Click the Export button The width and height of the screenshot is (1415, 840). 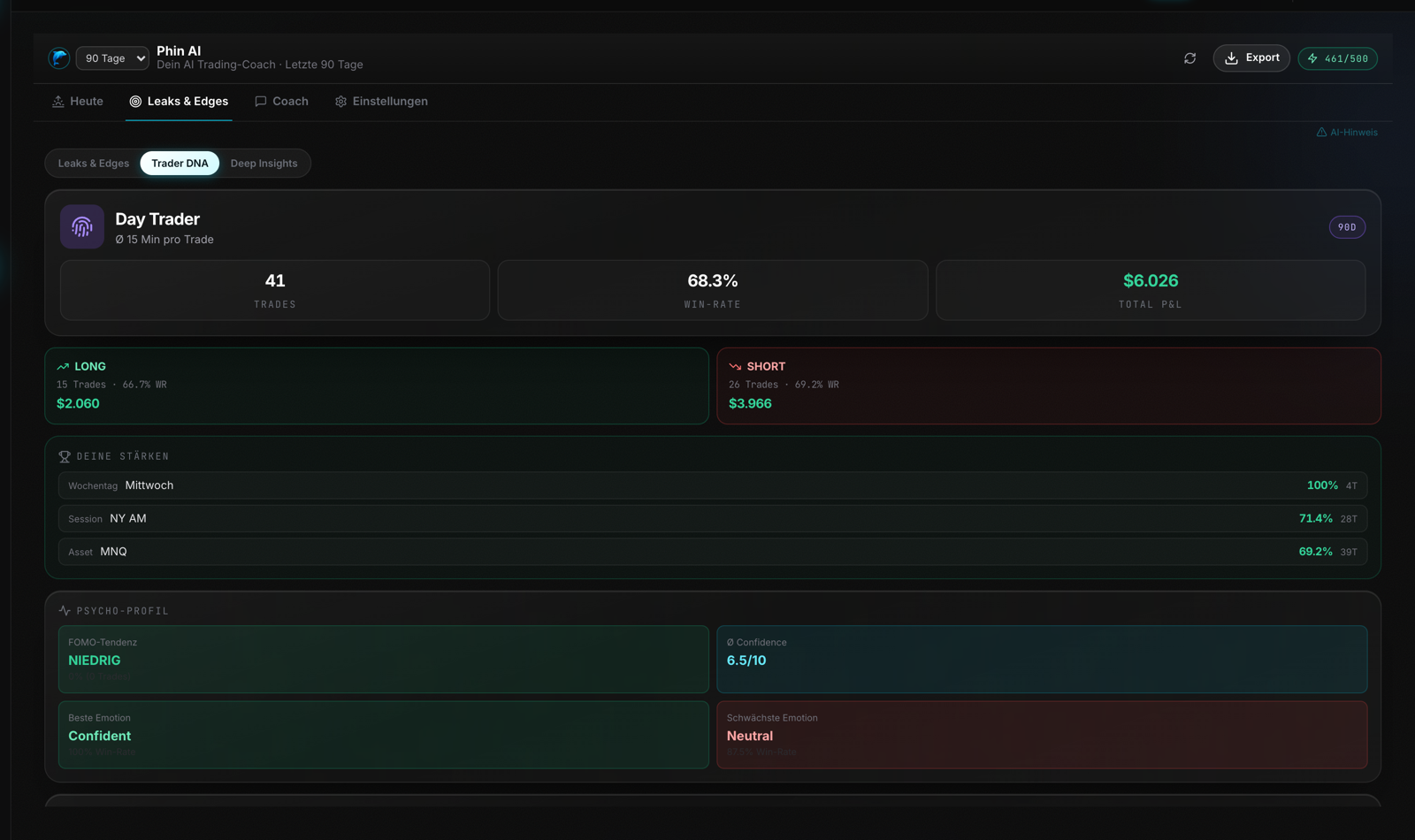(x=1251, y=58)
